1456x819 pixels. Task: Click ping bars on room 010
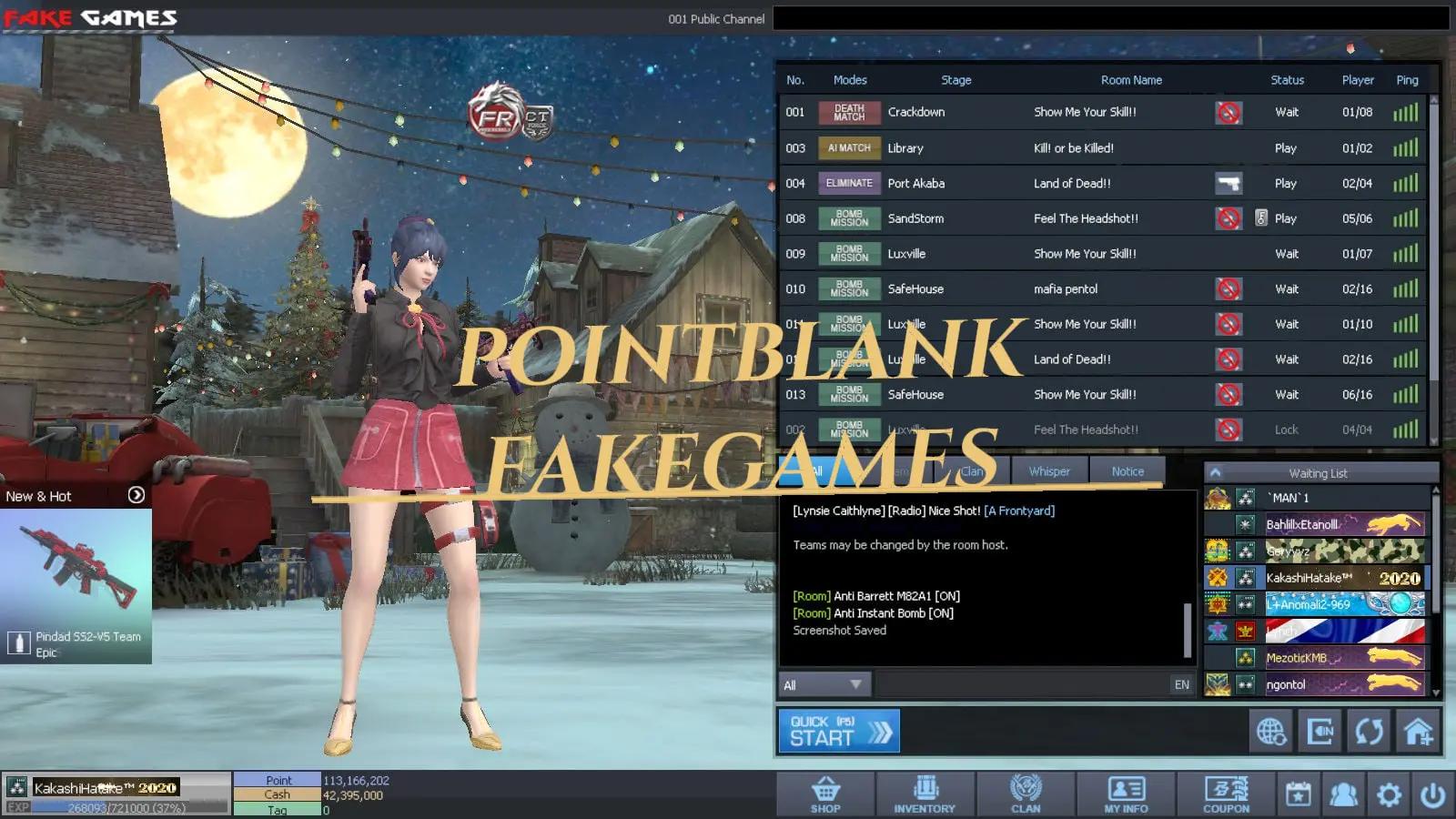[x=1406, y=288]
